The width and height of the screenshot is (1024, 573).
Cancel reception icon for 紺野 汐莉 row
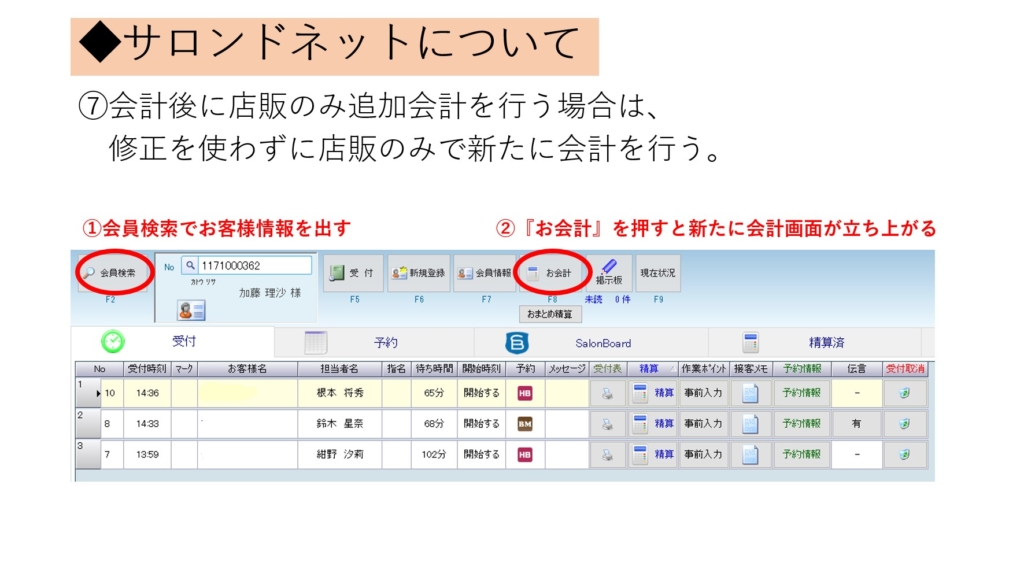[904, 455]
